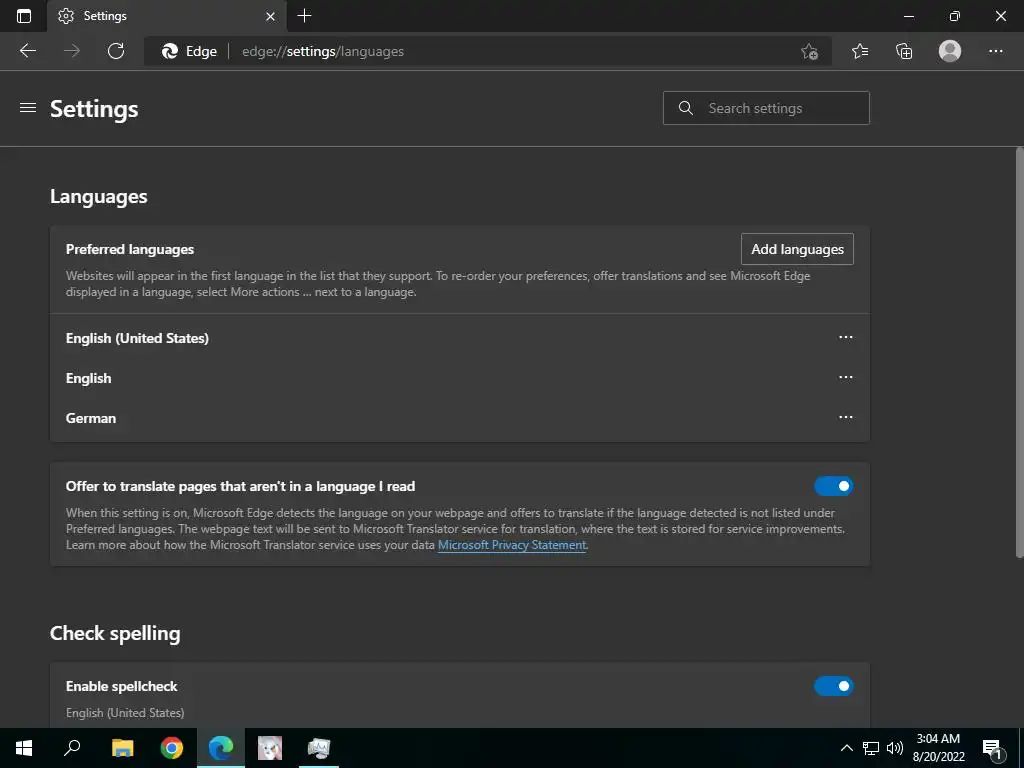1024x768 pixels.
Task: Open the Settings hamburger menu
Action: click(28, 108)
